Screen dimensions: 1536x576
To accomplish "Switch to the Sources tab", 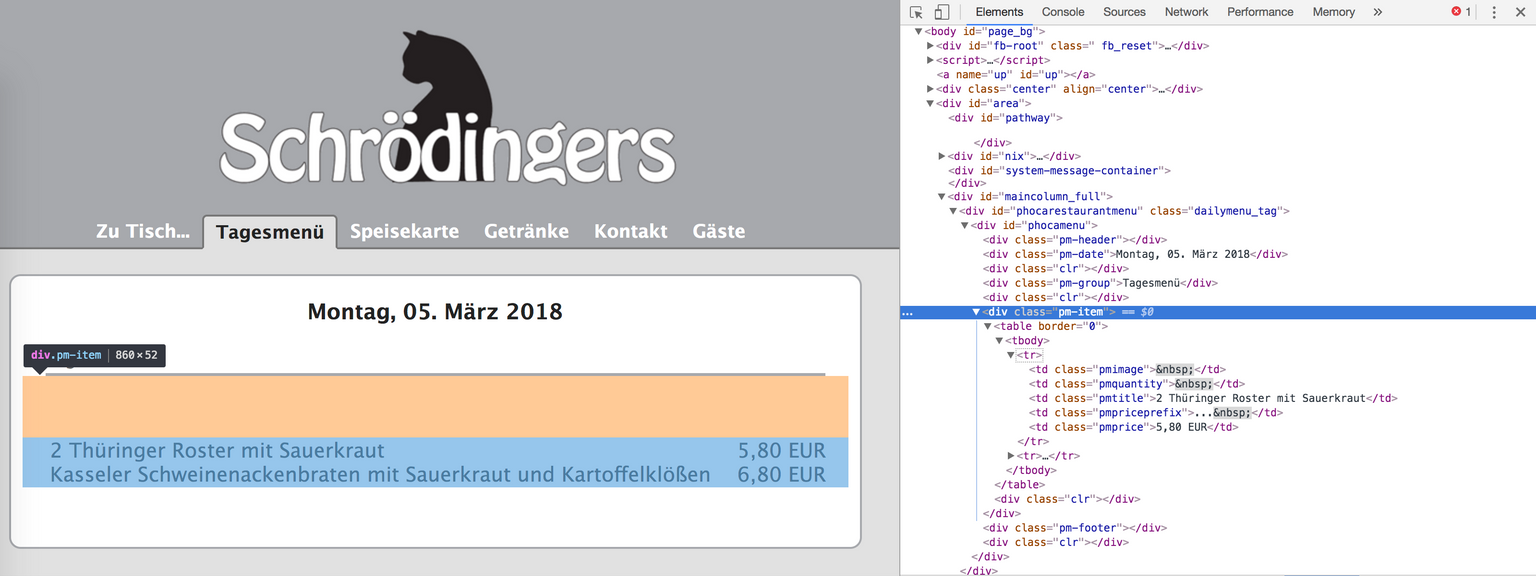I will [x=1124, y=12].
